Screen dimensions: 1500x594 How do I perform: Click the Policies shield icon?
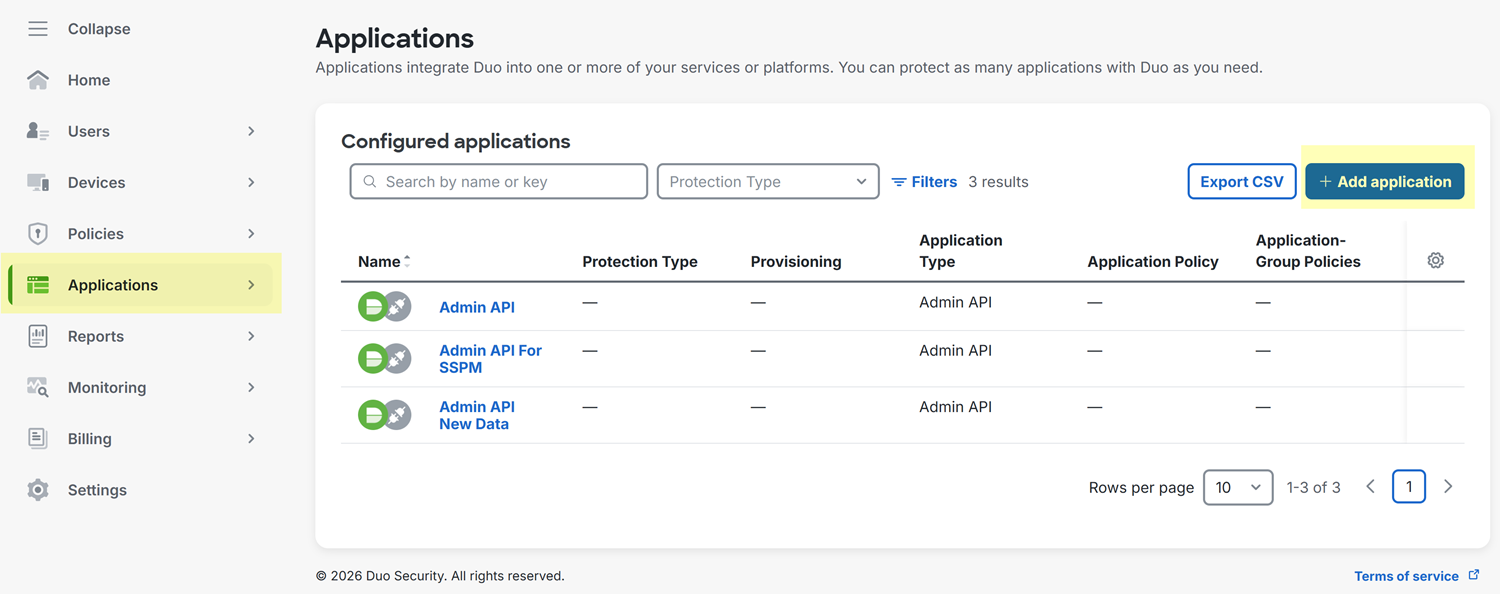pos(38,234)
